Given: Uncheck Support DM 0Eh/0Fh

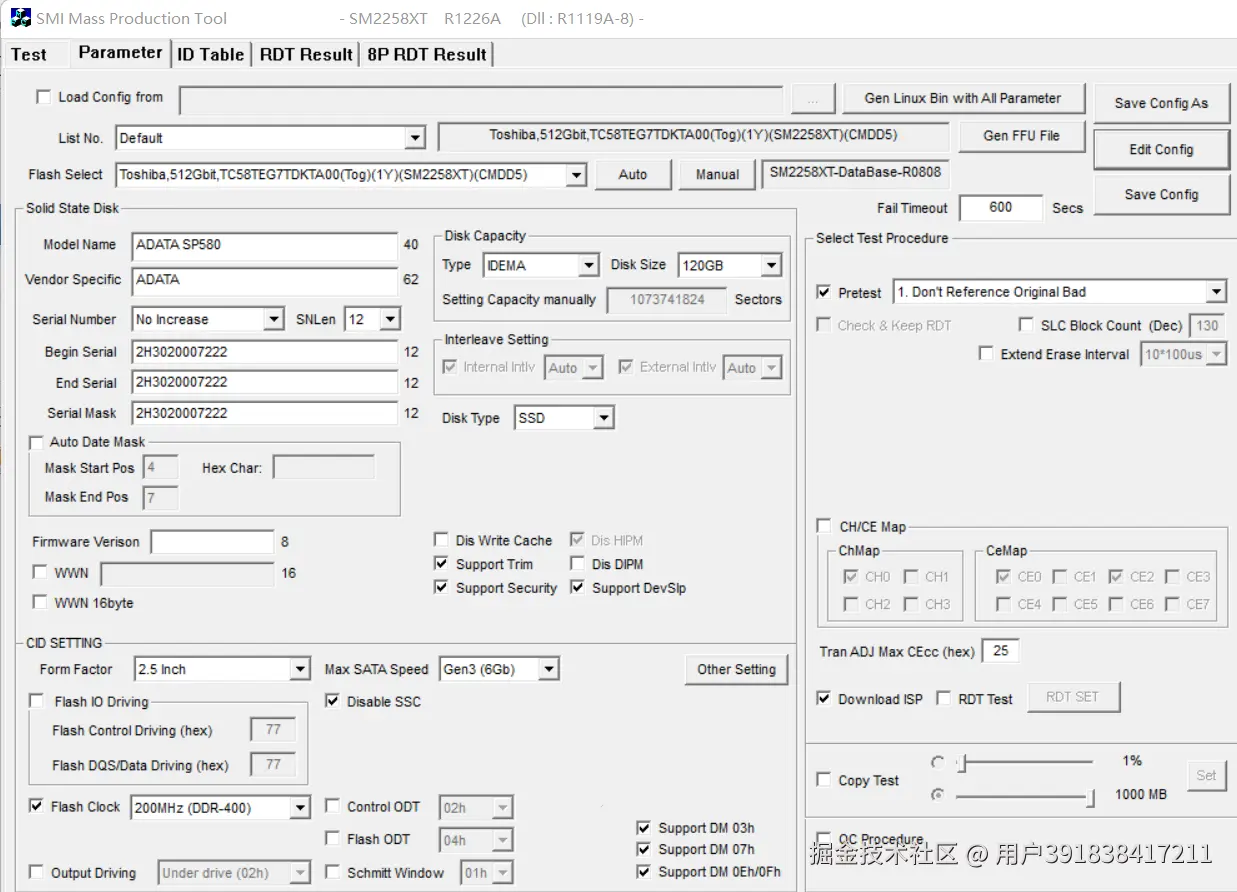Looking at the screenshot, I should pyautogui.click(x=643, y=872).
